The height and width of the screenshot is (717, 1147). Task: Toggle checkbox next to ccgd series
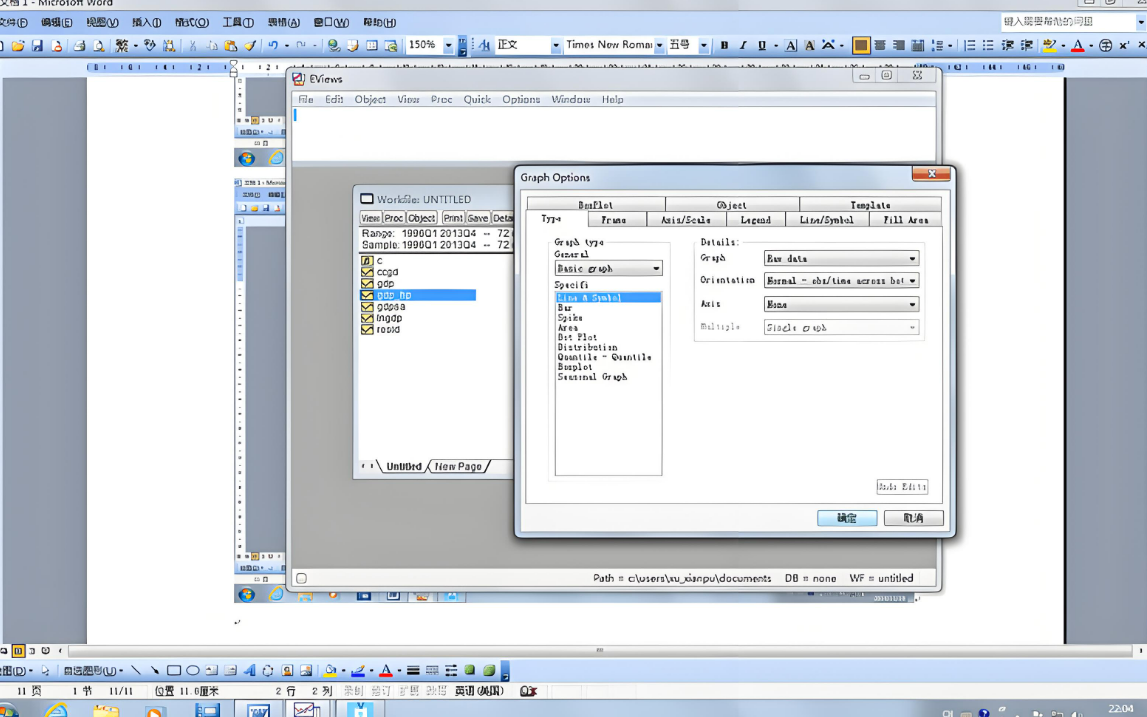[367, 271]
